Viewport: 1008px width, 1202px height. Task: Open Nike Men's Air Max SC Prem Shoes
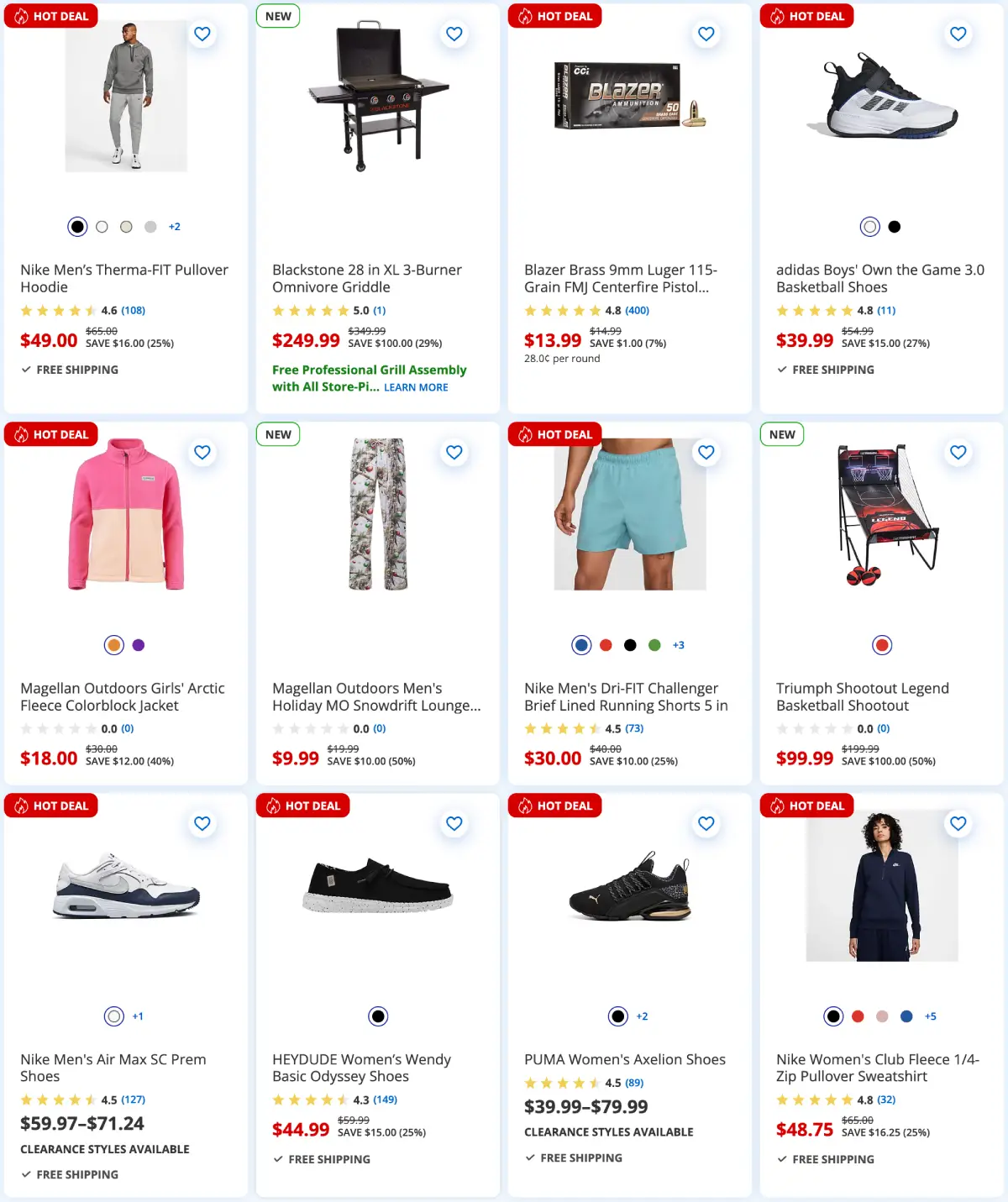[x=113, y=1068]
